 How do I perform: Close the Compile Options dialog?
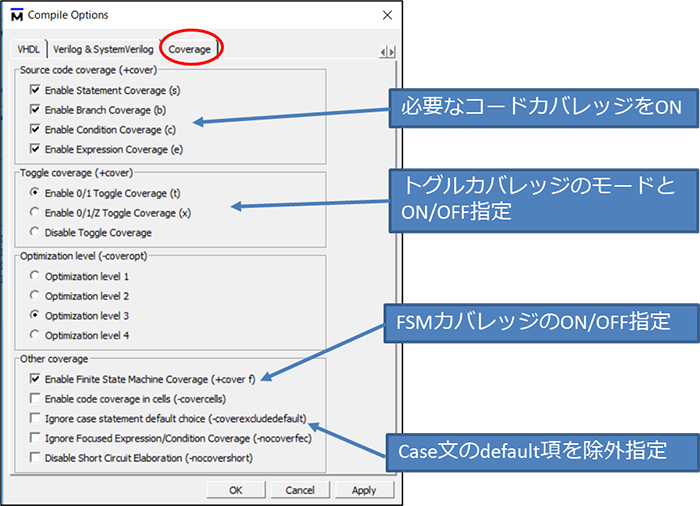click(x=387, y=15)
